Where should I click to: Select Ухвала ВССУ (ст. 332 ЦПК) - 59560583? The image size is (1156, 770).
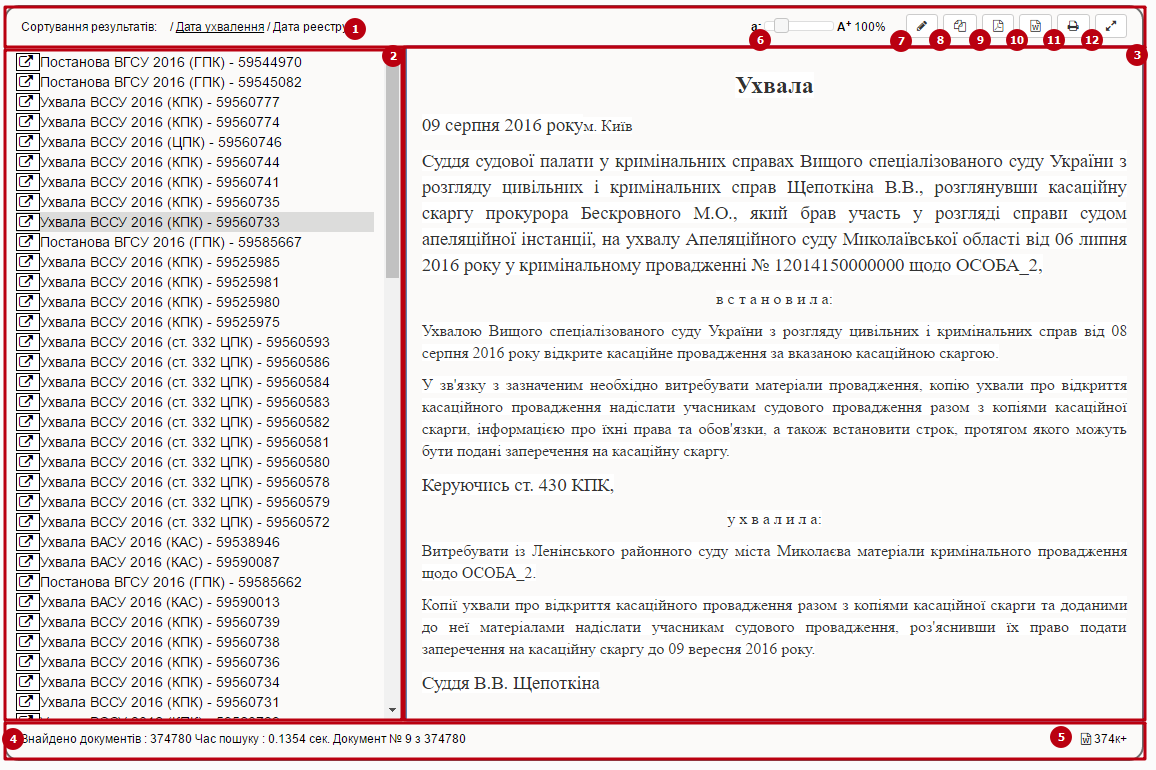185,402
